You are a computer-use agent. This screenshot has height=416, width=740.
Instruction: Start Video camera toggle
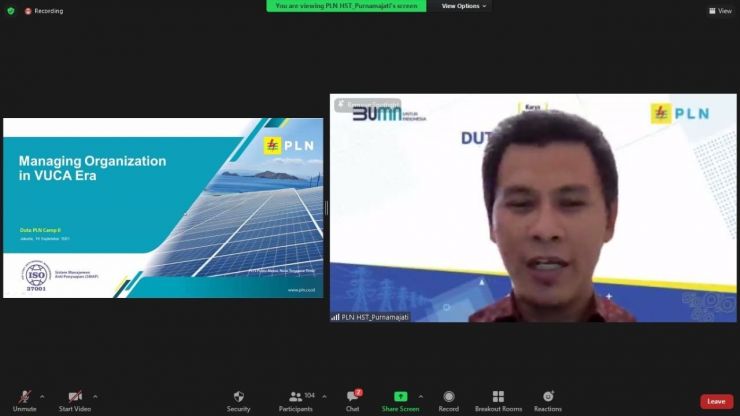pyautogui.click(x=75, y=401)
